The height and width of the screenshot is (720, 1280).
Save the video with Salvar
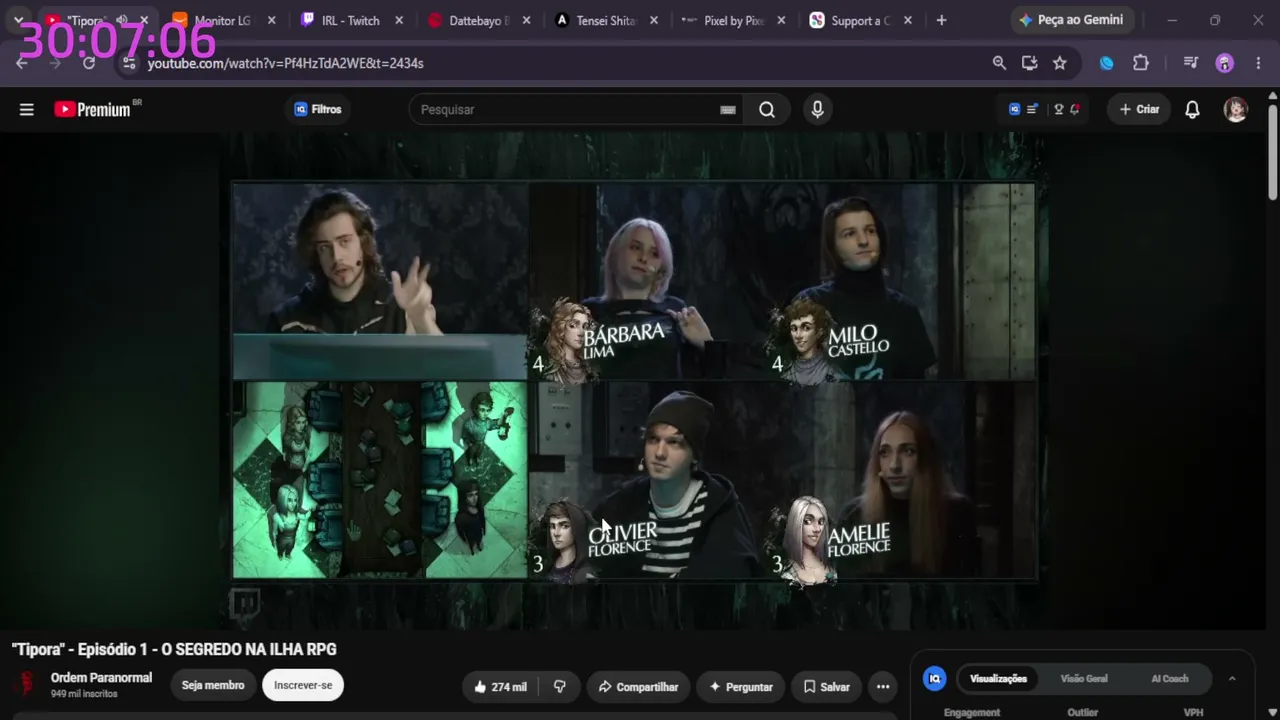(827, 687)
